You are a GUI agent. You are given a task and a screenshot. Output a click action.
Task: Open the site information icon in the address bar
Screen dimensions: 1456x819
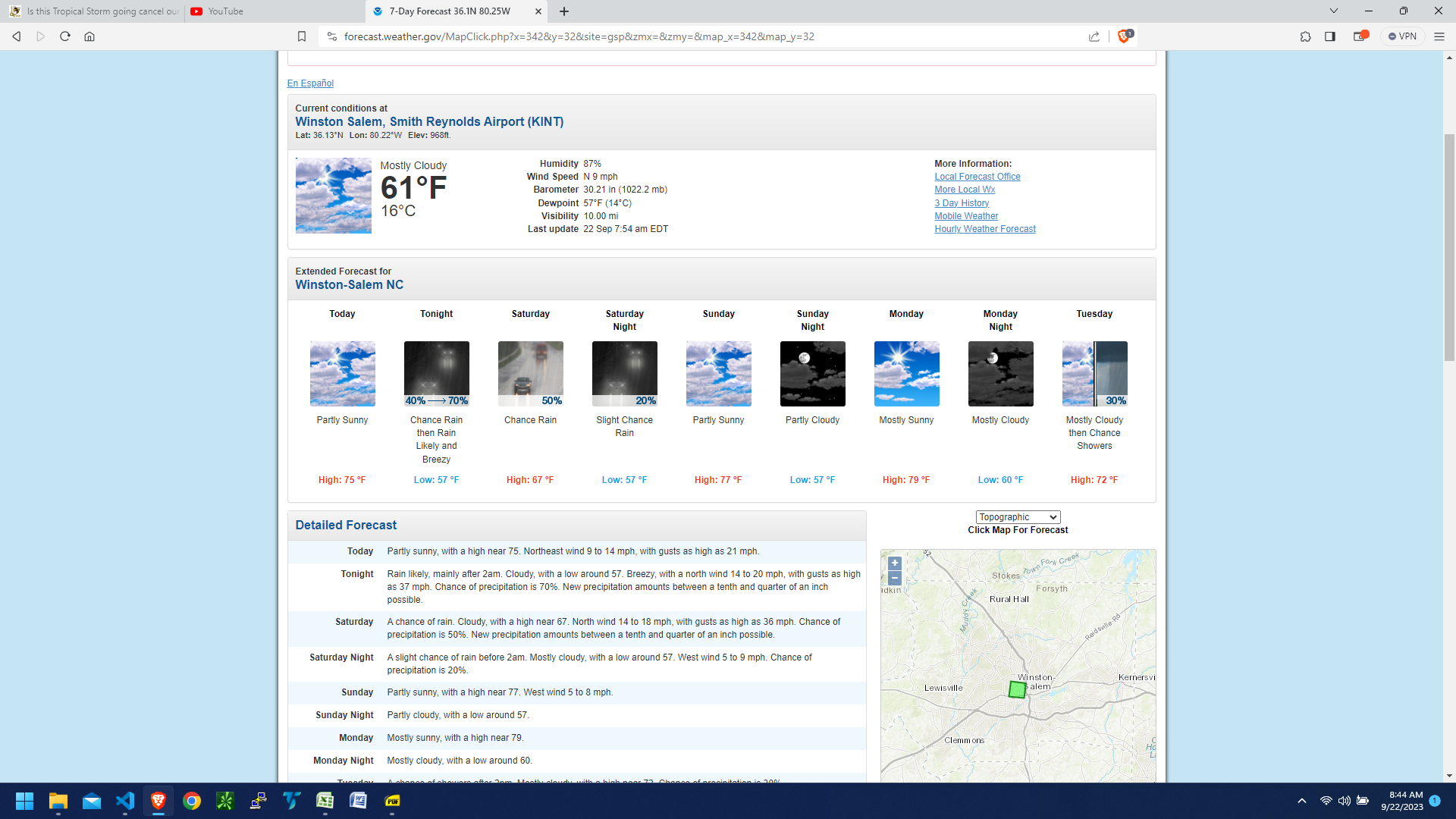click(331, 36)
